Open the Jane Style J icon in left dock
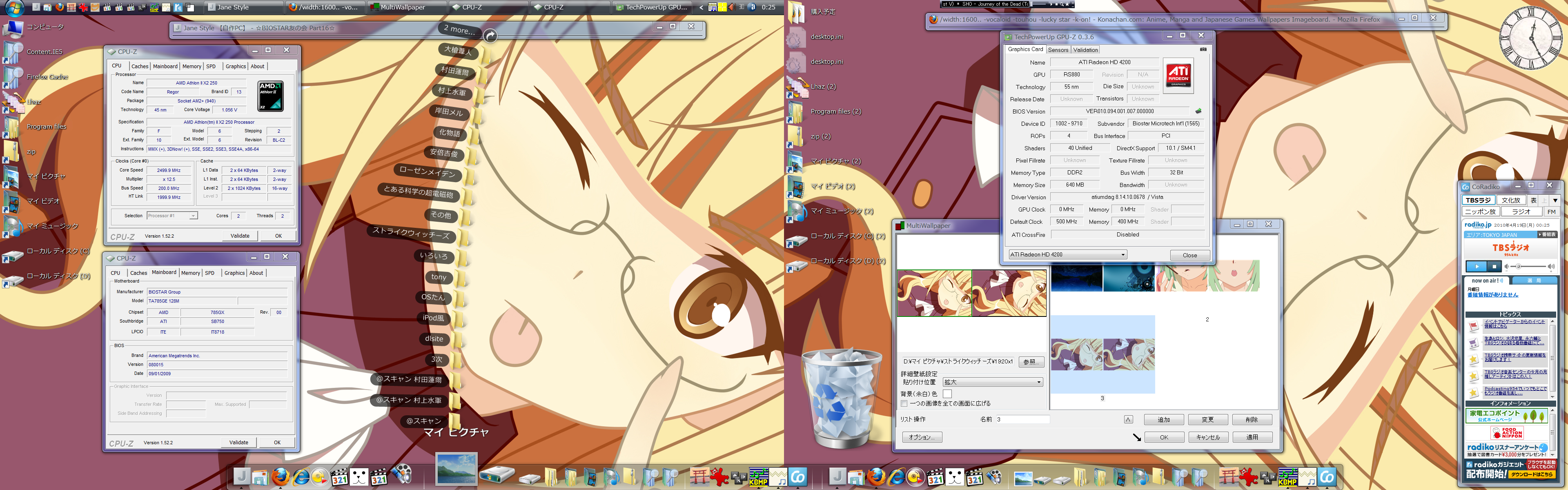The image size is (1568, 490). [x=242, y=477]
